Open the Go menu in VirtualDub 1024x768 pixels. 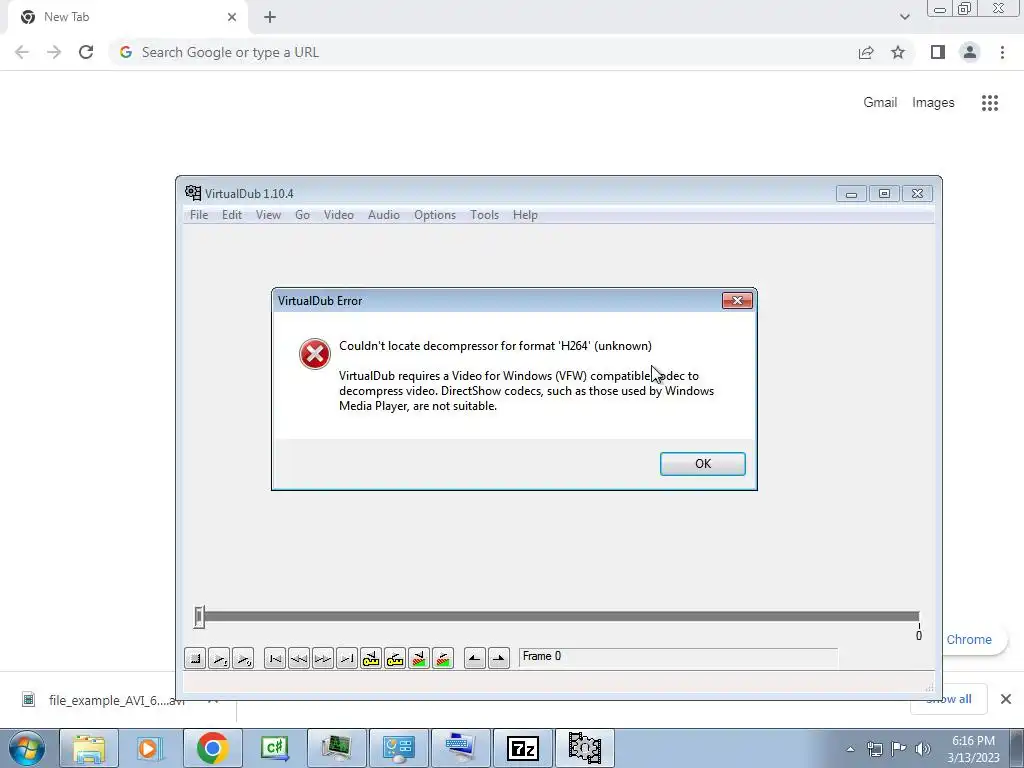(302, 215)
